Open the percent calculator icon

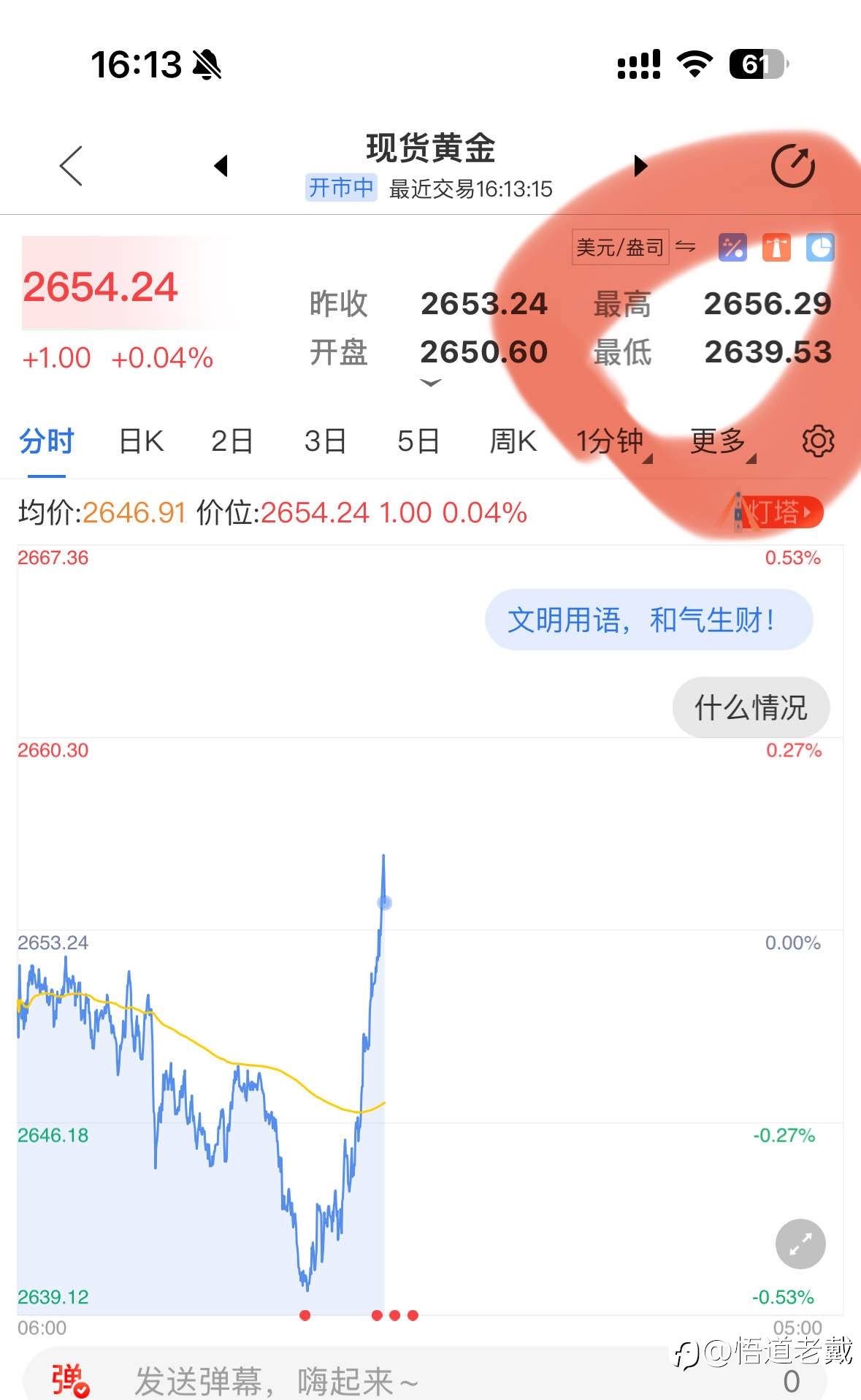point(732,248)
